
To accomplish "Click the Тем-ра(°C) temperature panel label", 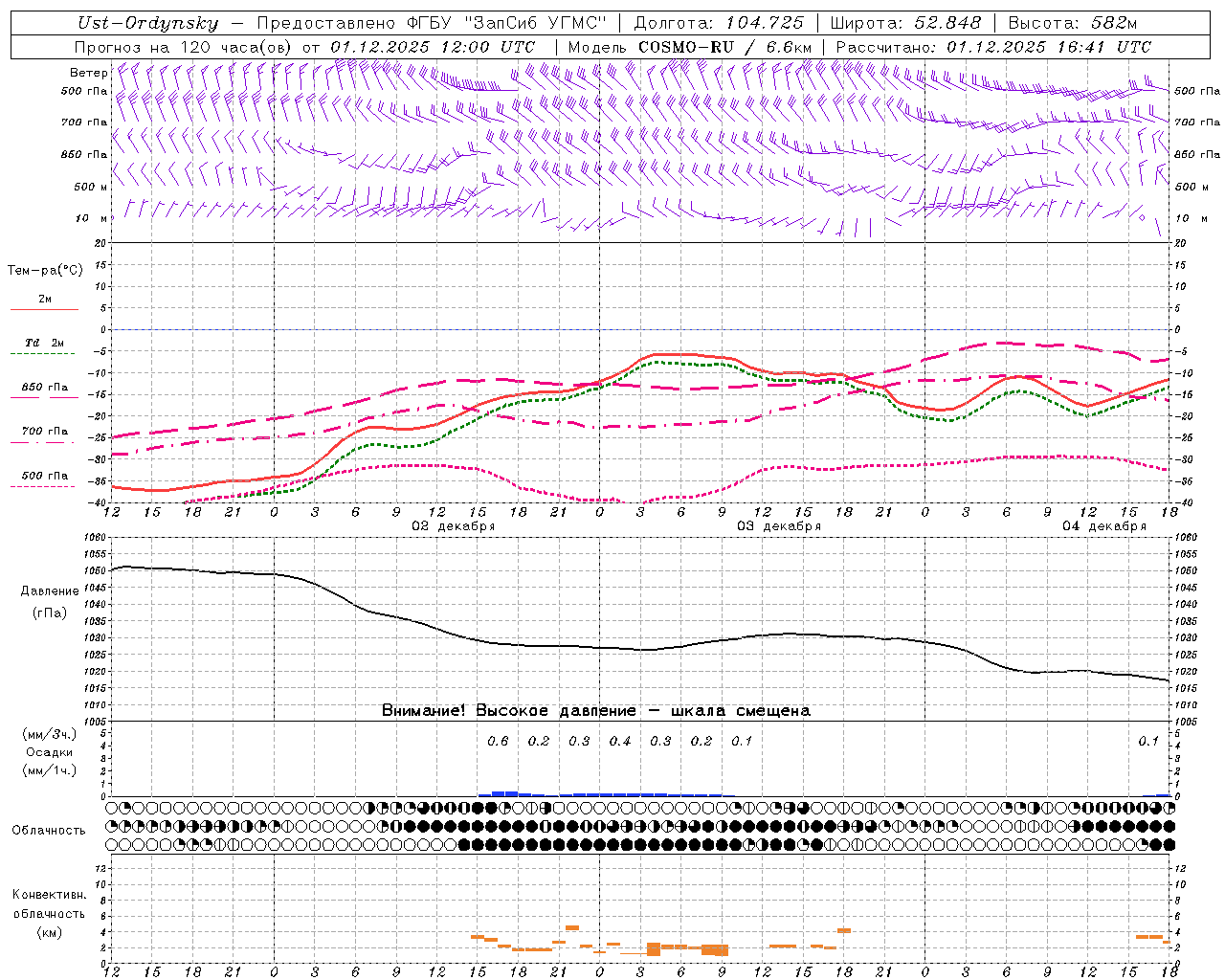I will [x=45, y=270].
